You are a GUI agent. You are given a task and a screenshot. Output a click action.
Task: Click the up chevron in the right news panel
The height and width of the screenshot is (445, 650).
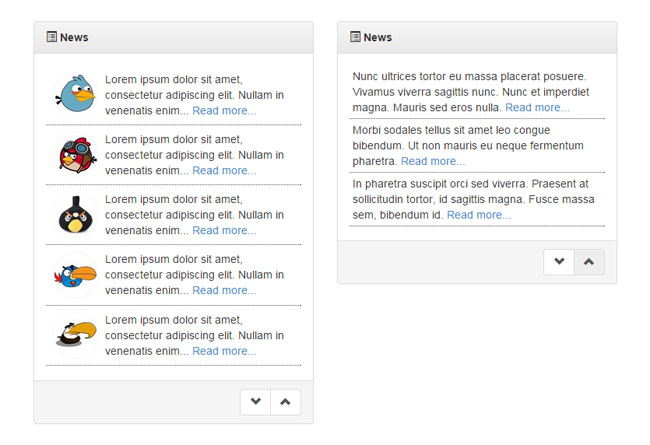pyautogui.click(x=589, y=262)
